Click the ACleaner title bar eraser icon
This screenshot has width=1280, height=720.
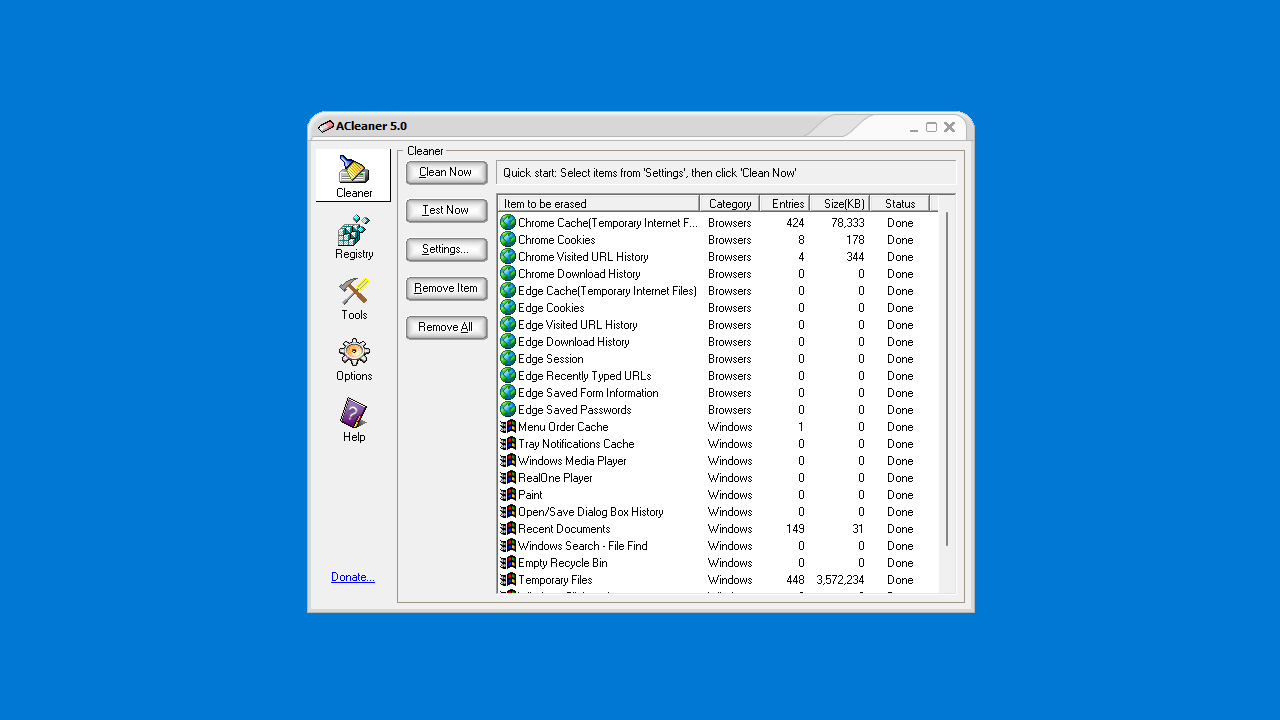tap(326, 126)
